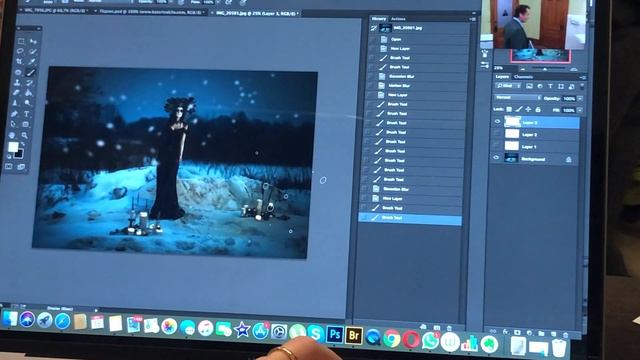Select the Zoom tool in the toolbox

[x=25, y=136]
